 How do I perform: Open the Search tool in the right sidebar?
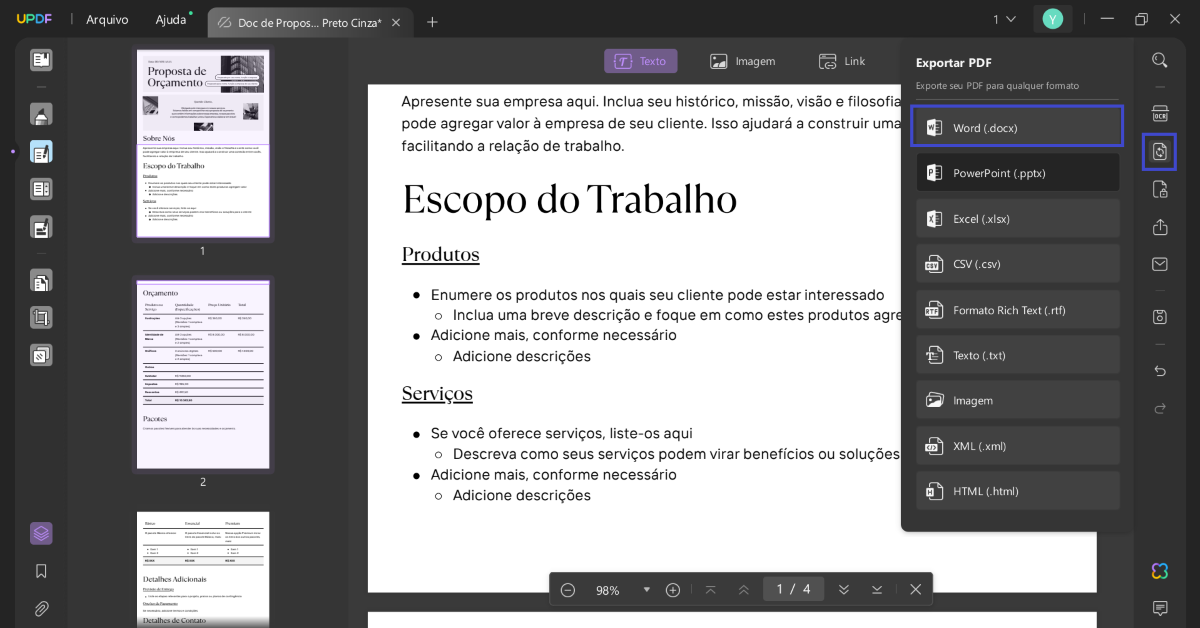pyautogui.click(x=1159, y=60)
